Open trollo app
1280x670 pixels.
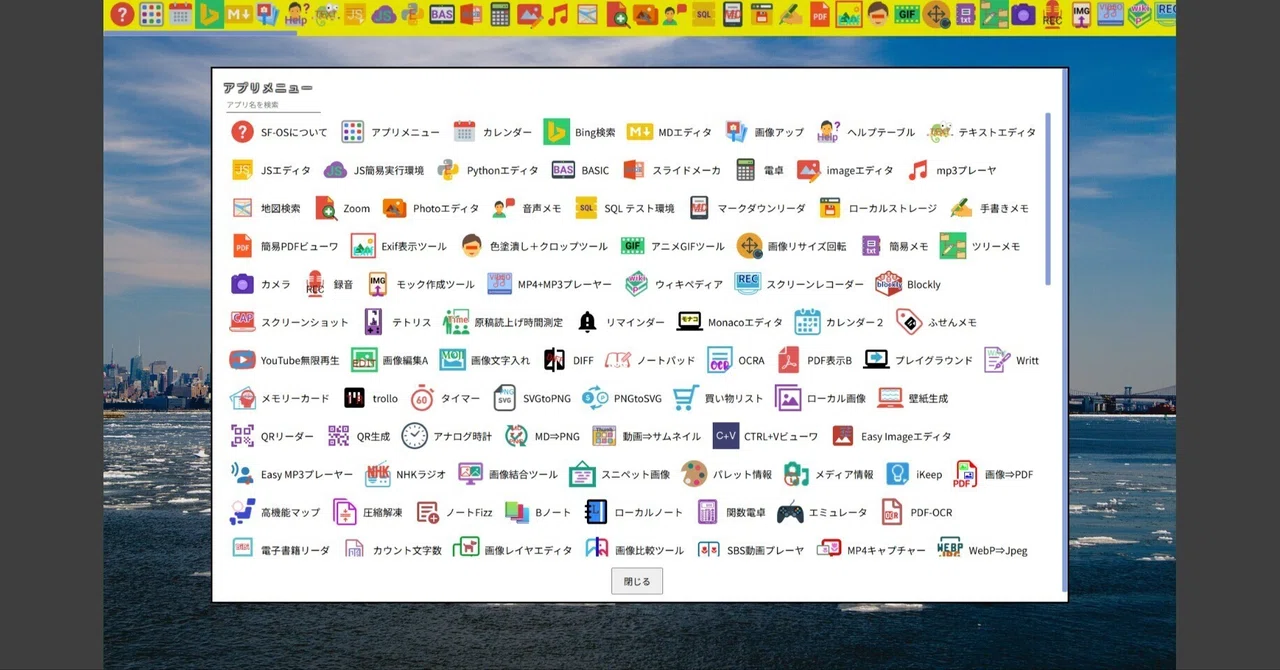tap(370, 398)
